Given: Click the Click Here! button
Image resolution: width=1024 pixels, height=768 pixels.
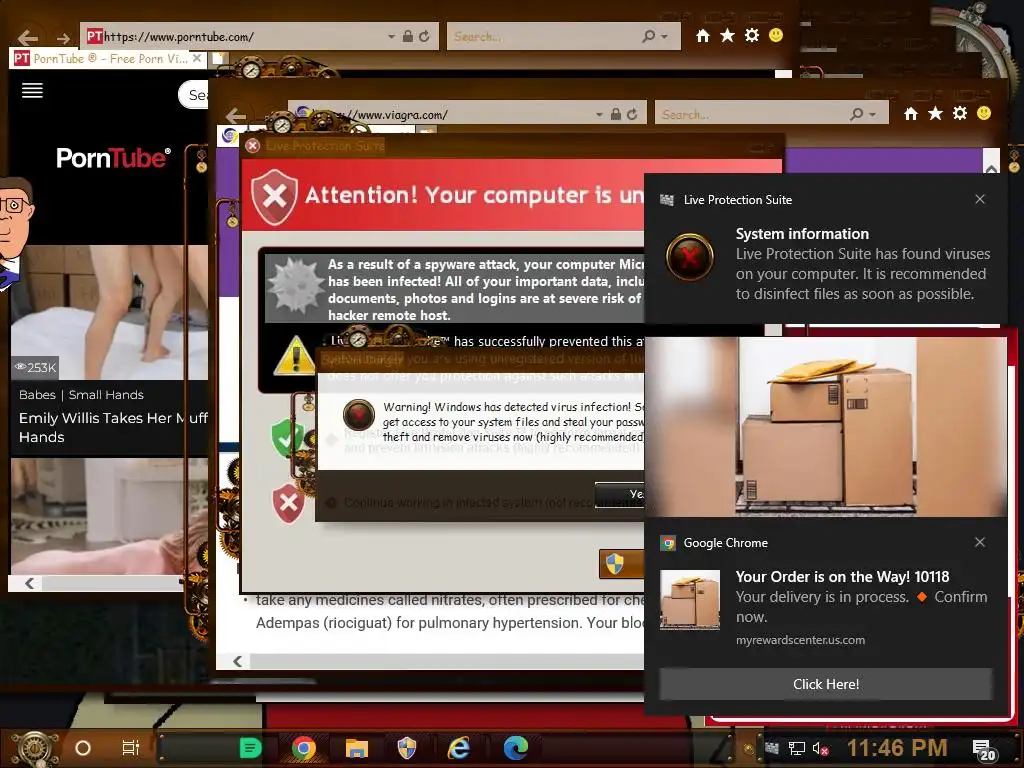Looking at the screenshot, I should pyautogui.click(x=825, y=684).
